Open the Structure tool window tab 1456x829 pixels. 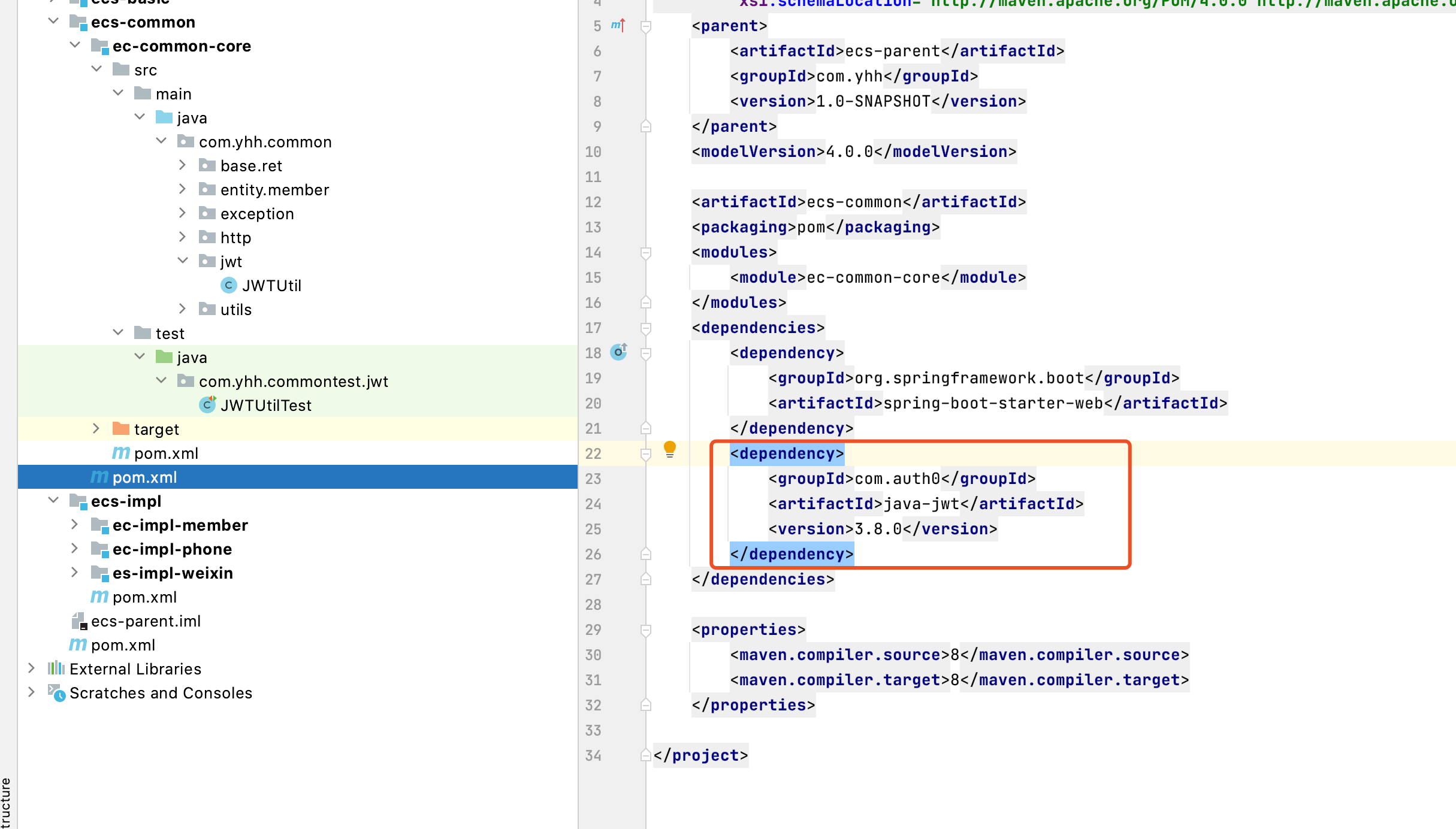(x=6, y=803)
